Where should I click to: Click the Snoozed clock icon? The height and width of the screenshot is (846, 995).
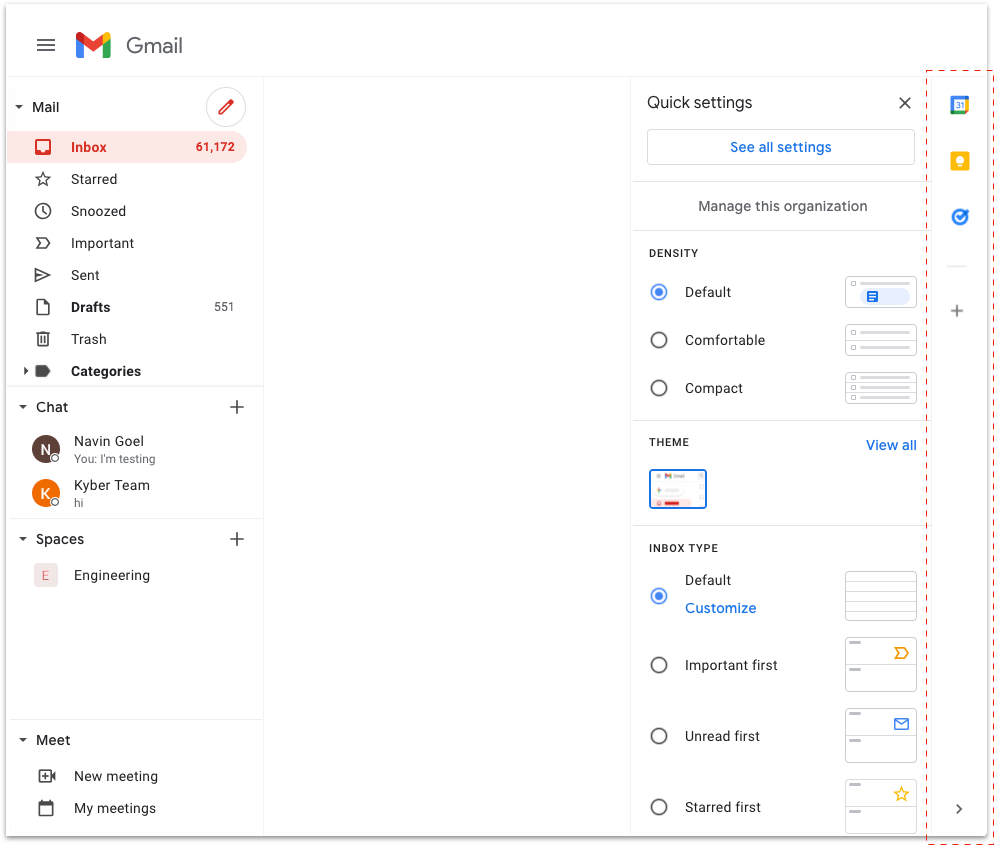[43, 211]
